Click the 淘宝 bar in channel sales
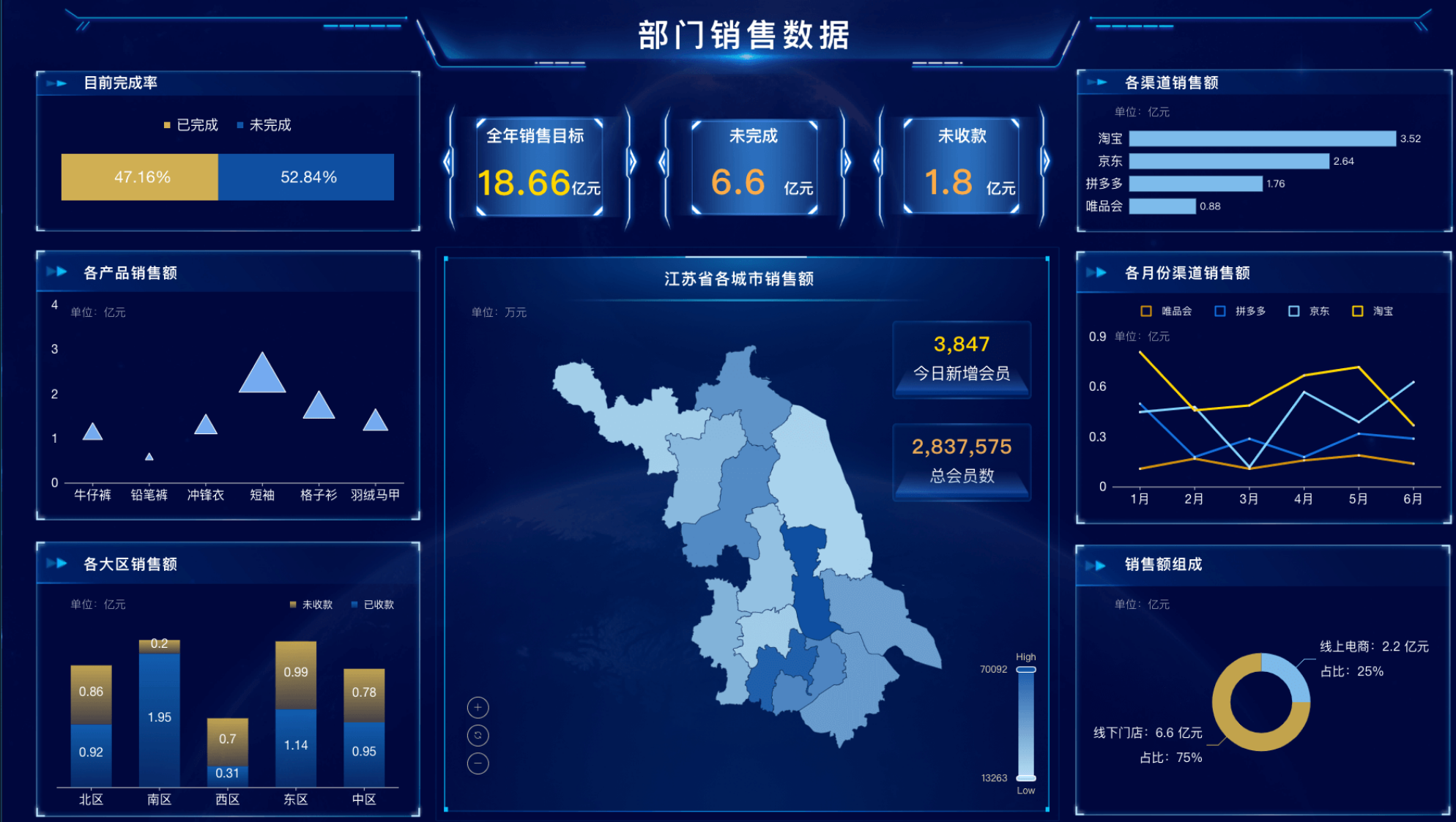The height and width of the screenshot is (822, 1456). click(x=1261, y=138)
